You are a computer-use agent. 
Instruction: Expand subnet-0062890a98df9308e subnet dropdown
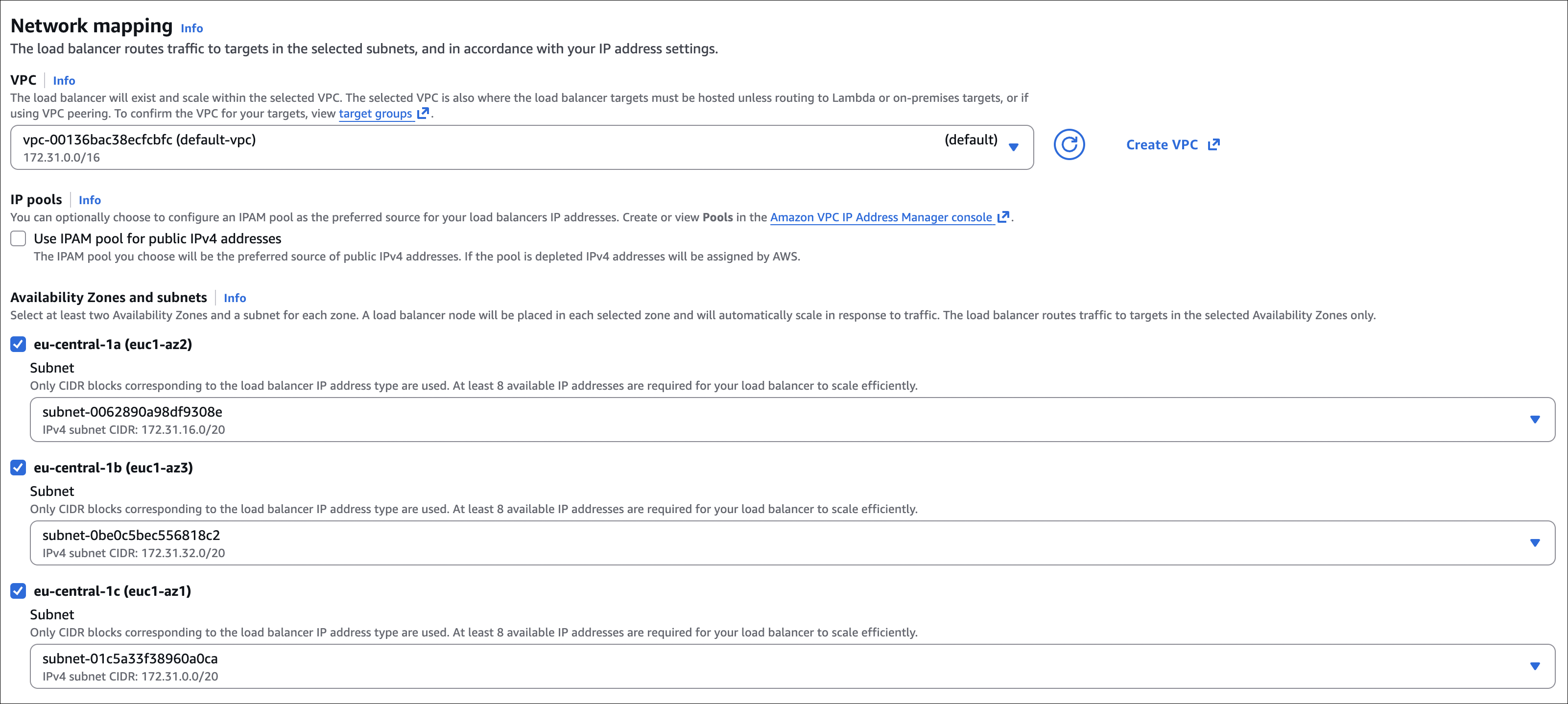coord(791,420)
